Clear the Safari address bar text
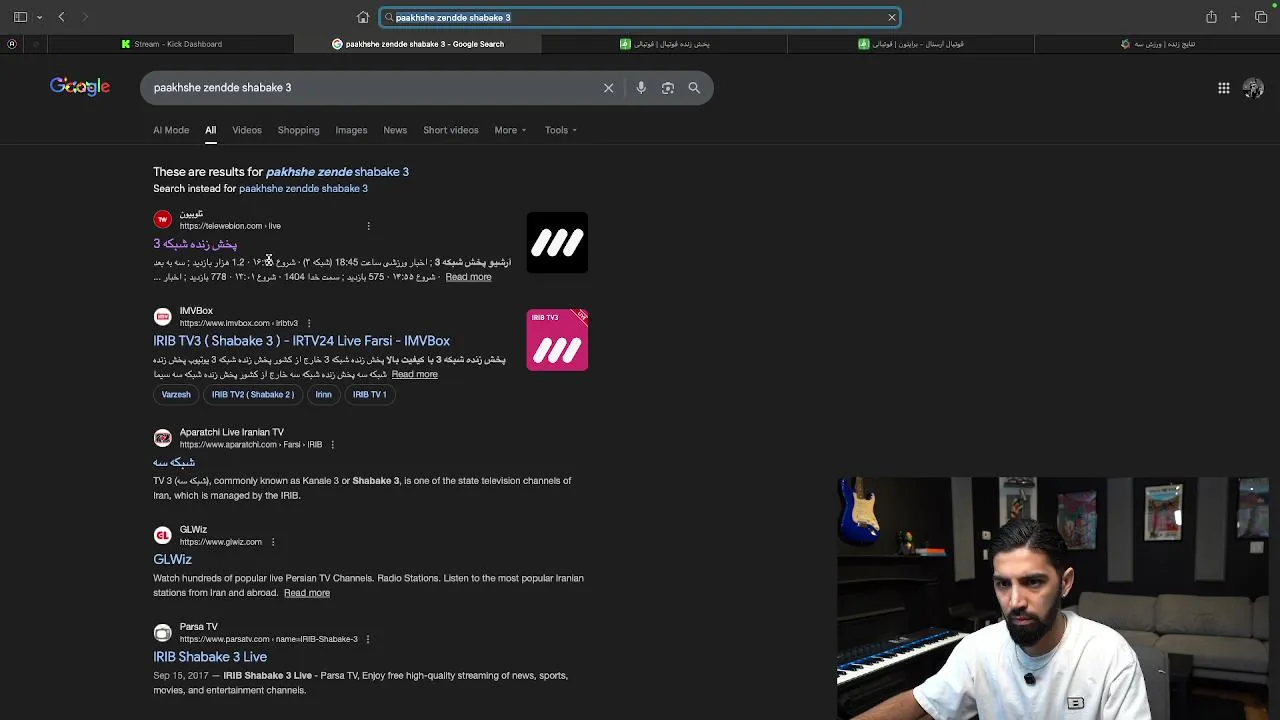Image resolution: width=1280 pixels, height=720 pixels. pos(892,17)
